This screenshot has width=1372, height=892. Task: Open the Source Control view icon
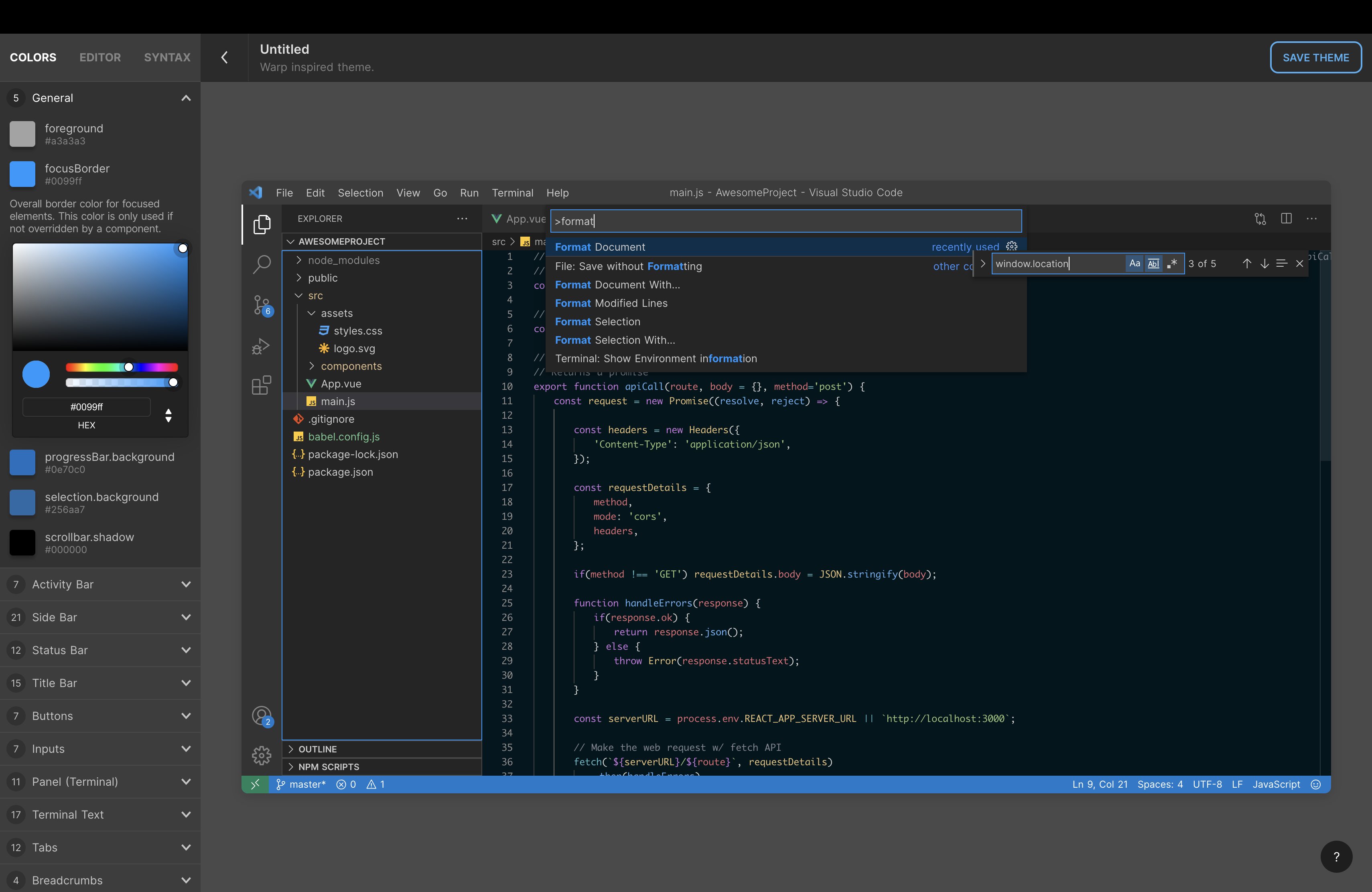pos(261,305)
